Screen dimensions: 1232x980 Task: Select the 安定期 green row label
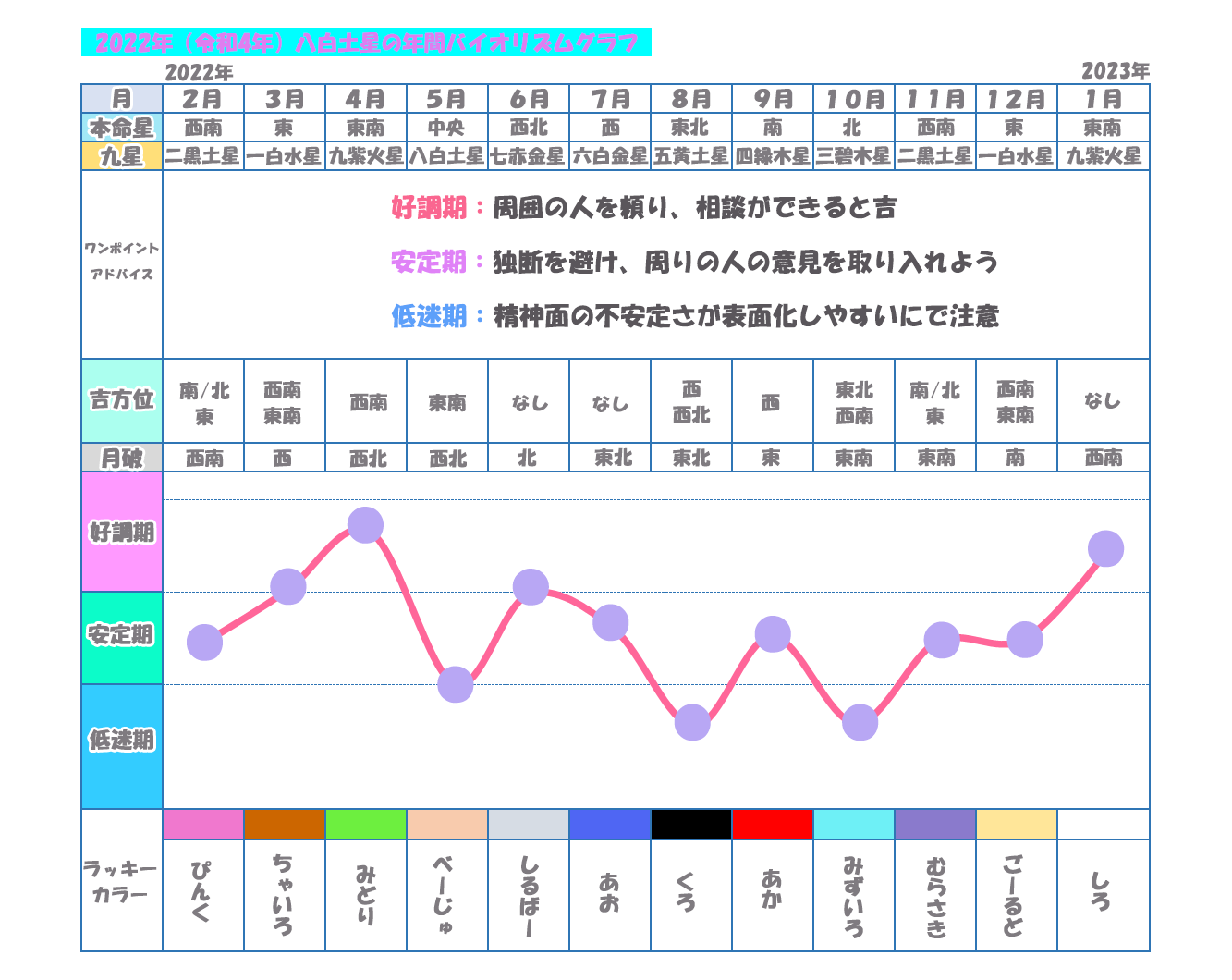(122, 637)
